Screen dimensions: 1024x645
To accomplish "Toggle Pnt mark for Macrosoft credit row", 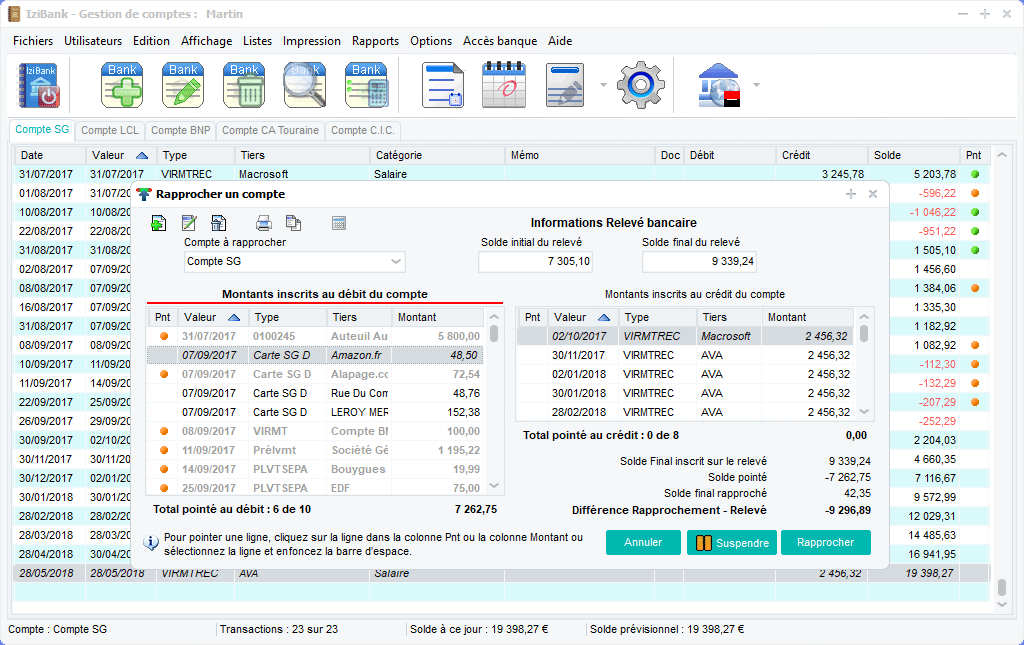I will click(x=532, y=336).
